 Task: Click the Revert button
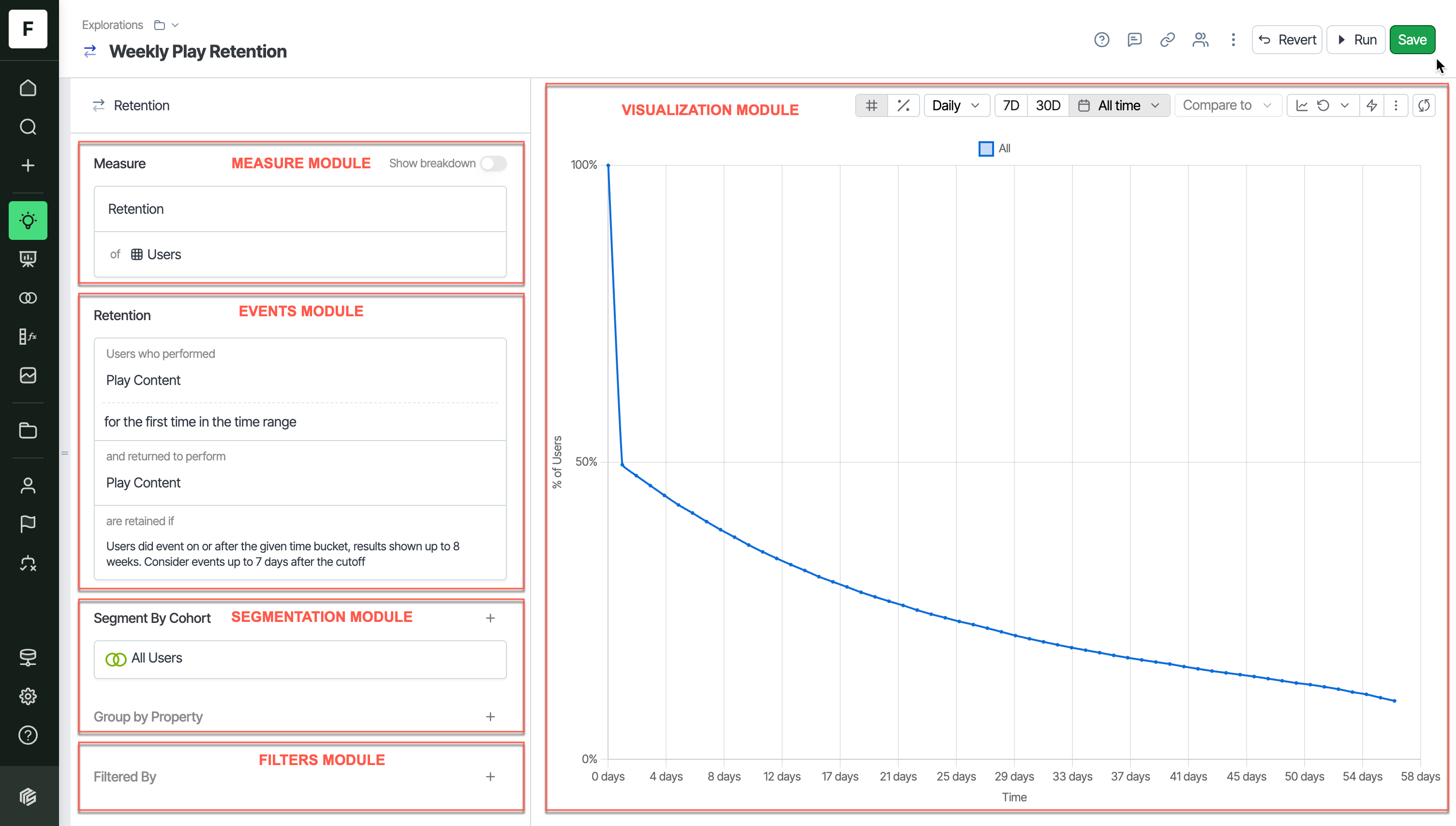tap(1286, 40)
